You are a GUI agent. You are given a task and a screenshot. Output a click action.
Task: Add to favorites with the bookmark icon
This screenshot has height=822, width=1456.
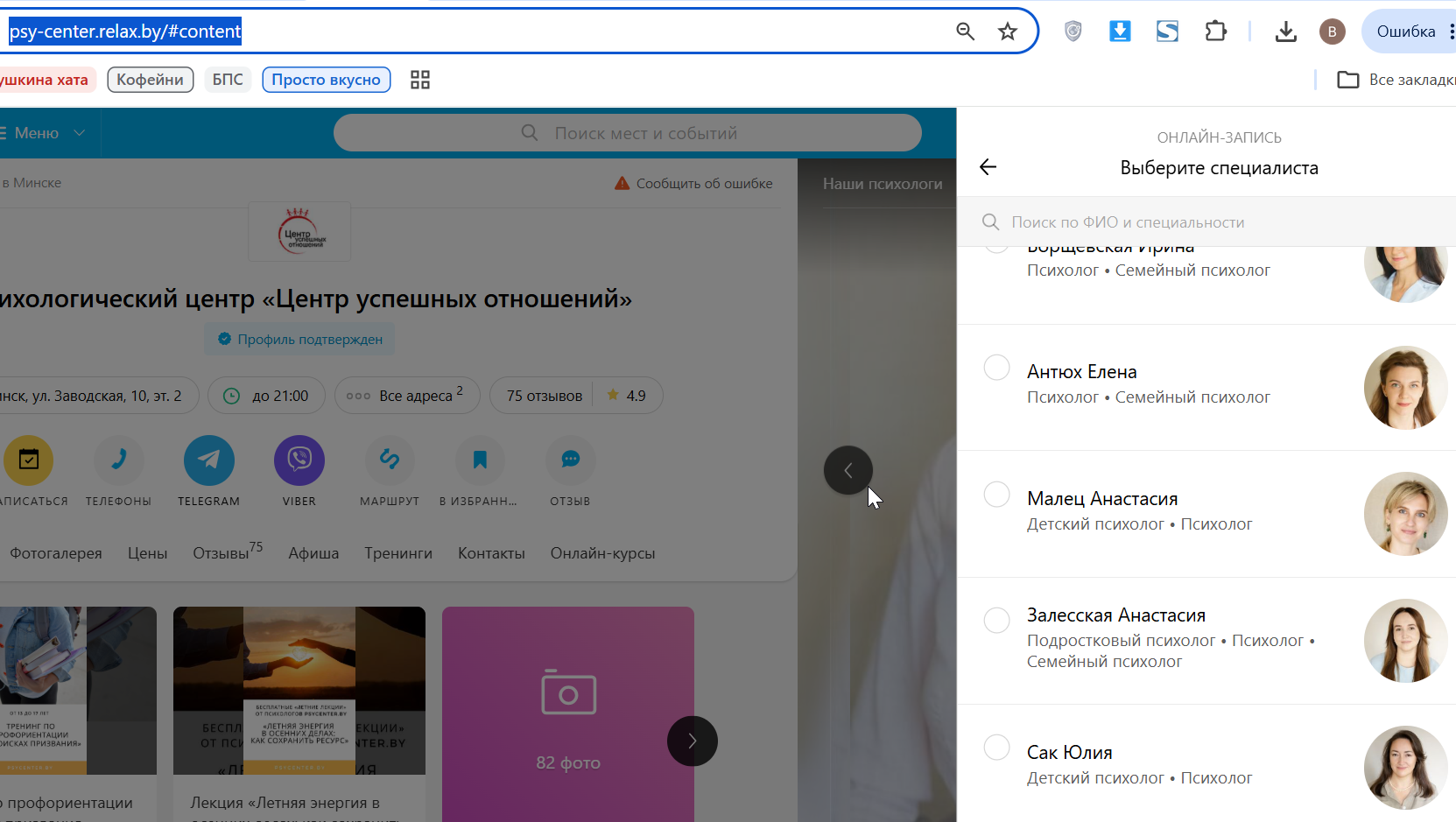point(480,460)
